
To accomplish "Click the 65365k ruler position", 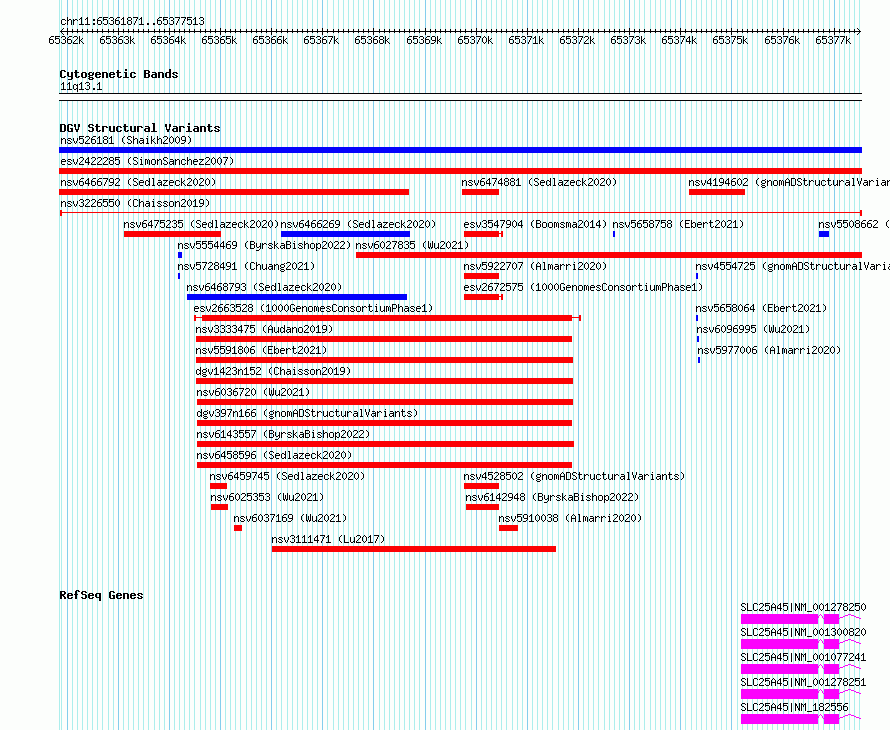I will pyautogui.click(x=219, y=40).
